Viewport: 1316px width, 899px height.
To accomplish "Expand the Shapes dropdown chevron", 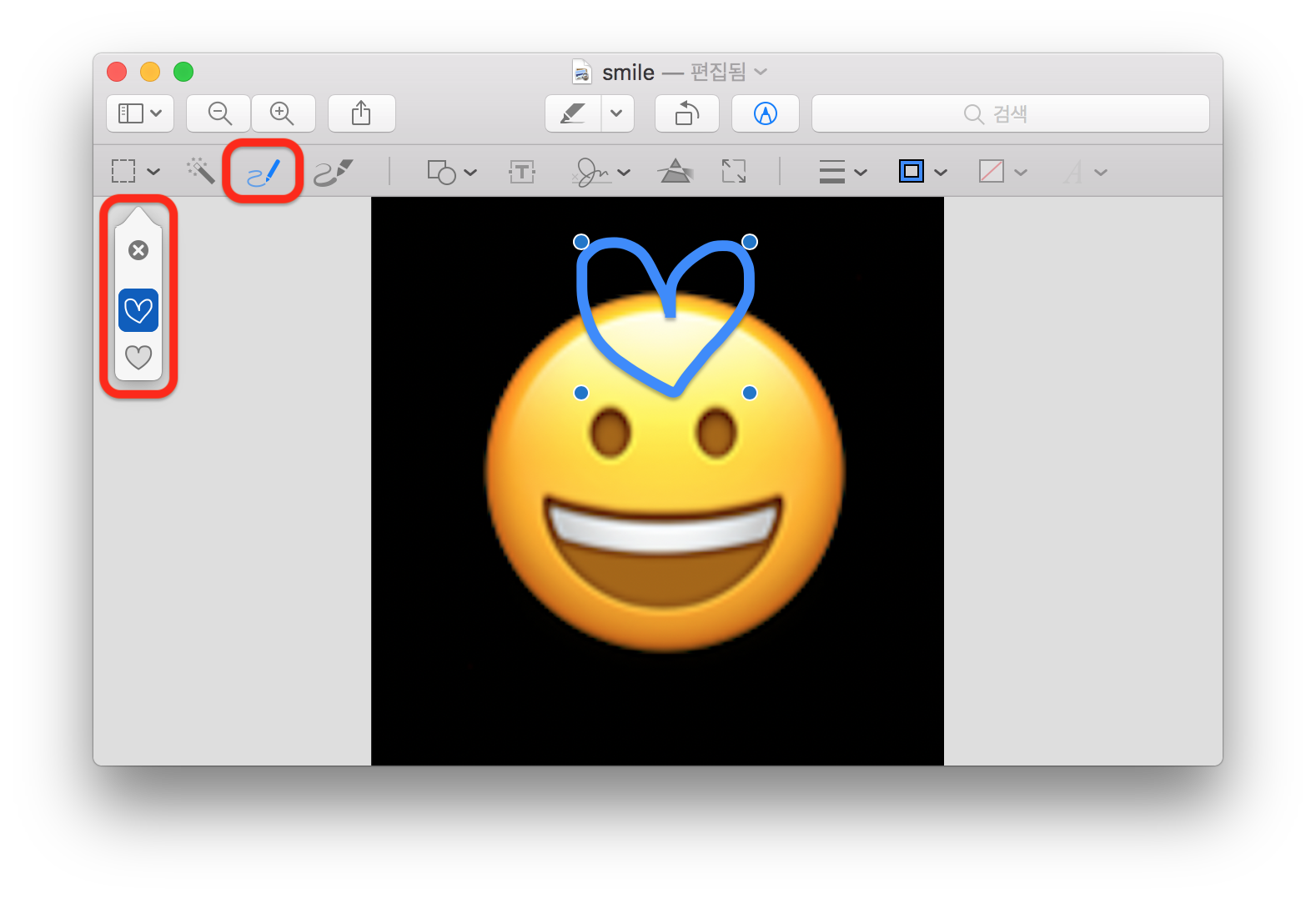I will click(x=470, y=173).
